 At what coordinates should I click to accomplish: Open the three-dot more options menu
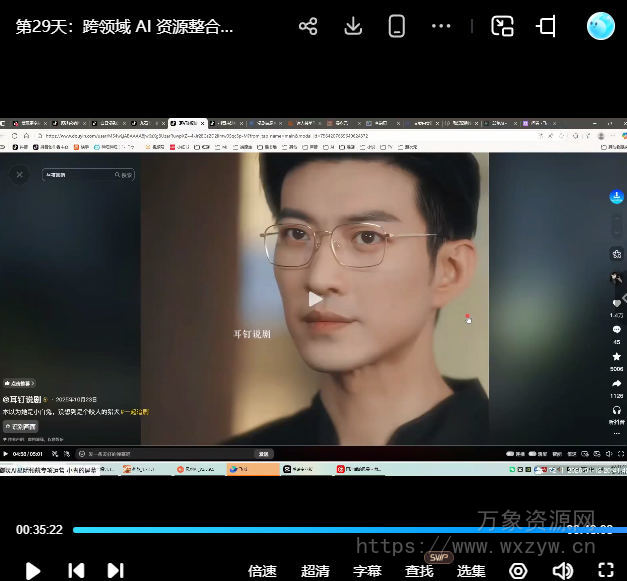(x=441, y=27)
